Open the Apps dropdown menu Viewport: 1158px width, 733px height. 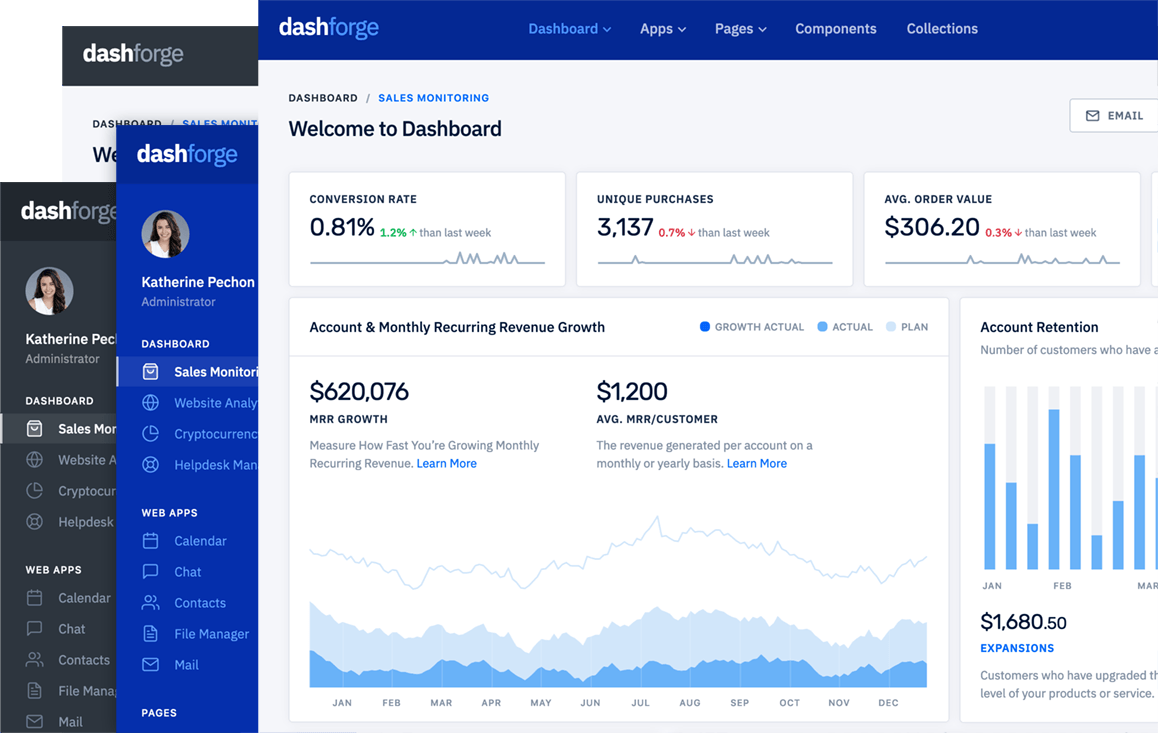click(663, 29)
